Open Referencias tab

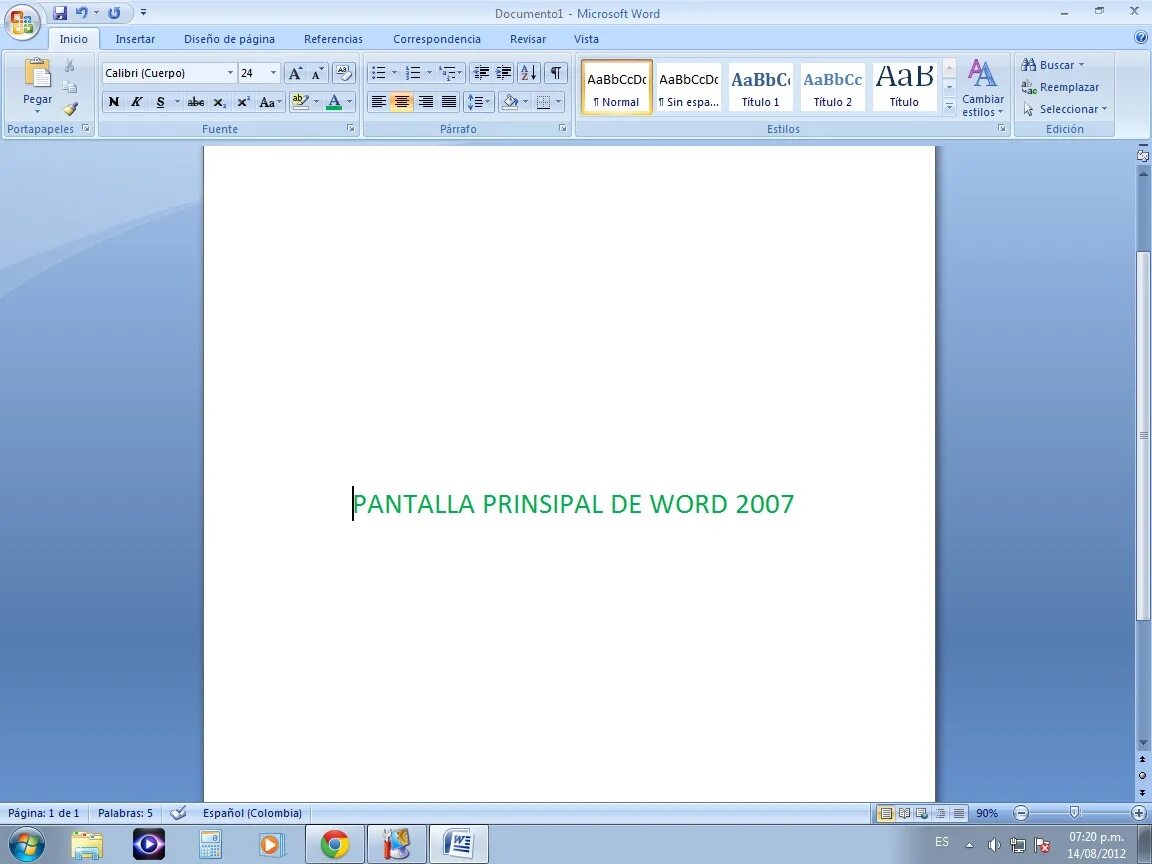pos(334,39)
